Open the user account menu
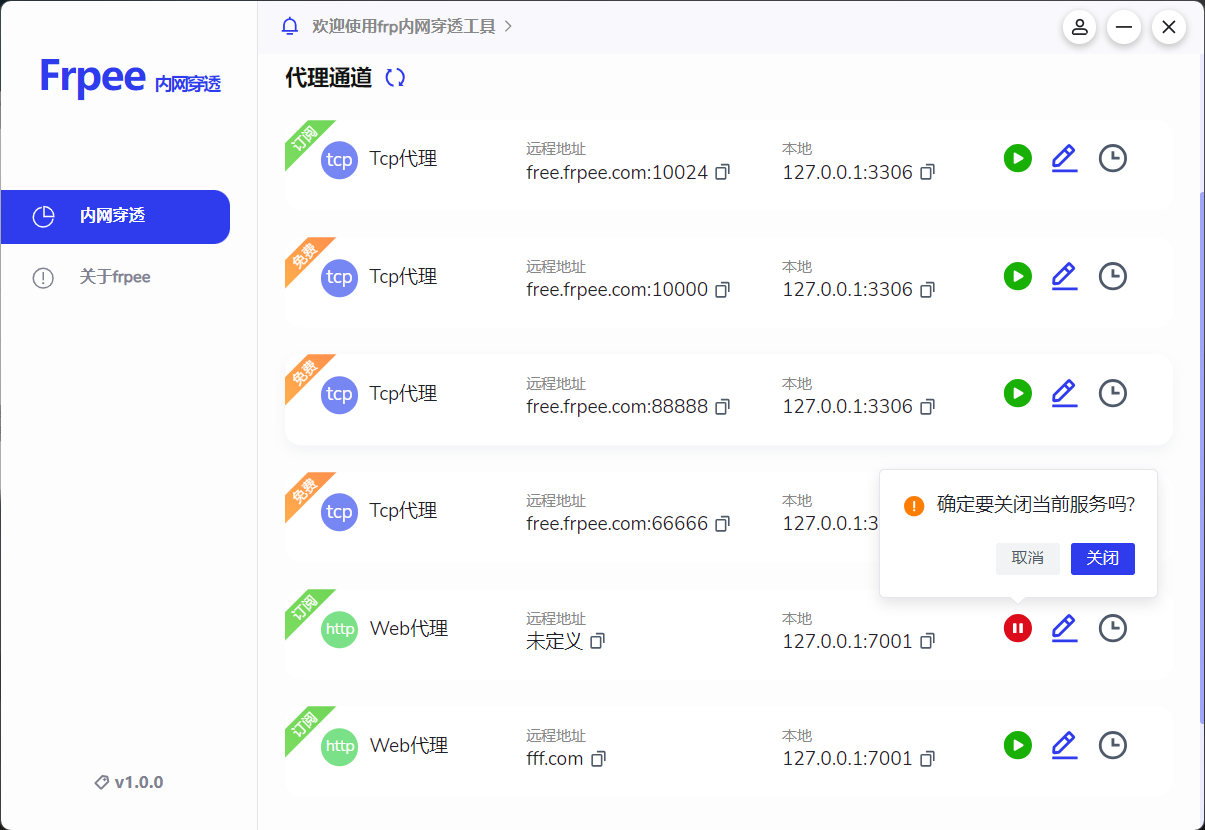 pyautogui.click(x=1079, y=27)
